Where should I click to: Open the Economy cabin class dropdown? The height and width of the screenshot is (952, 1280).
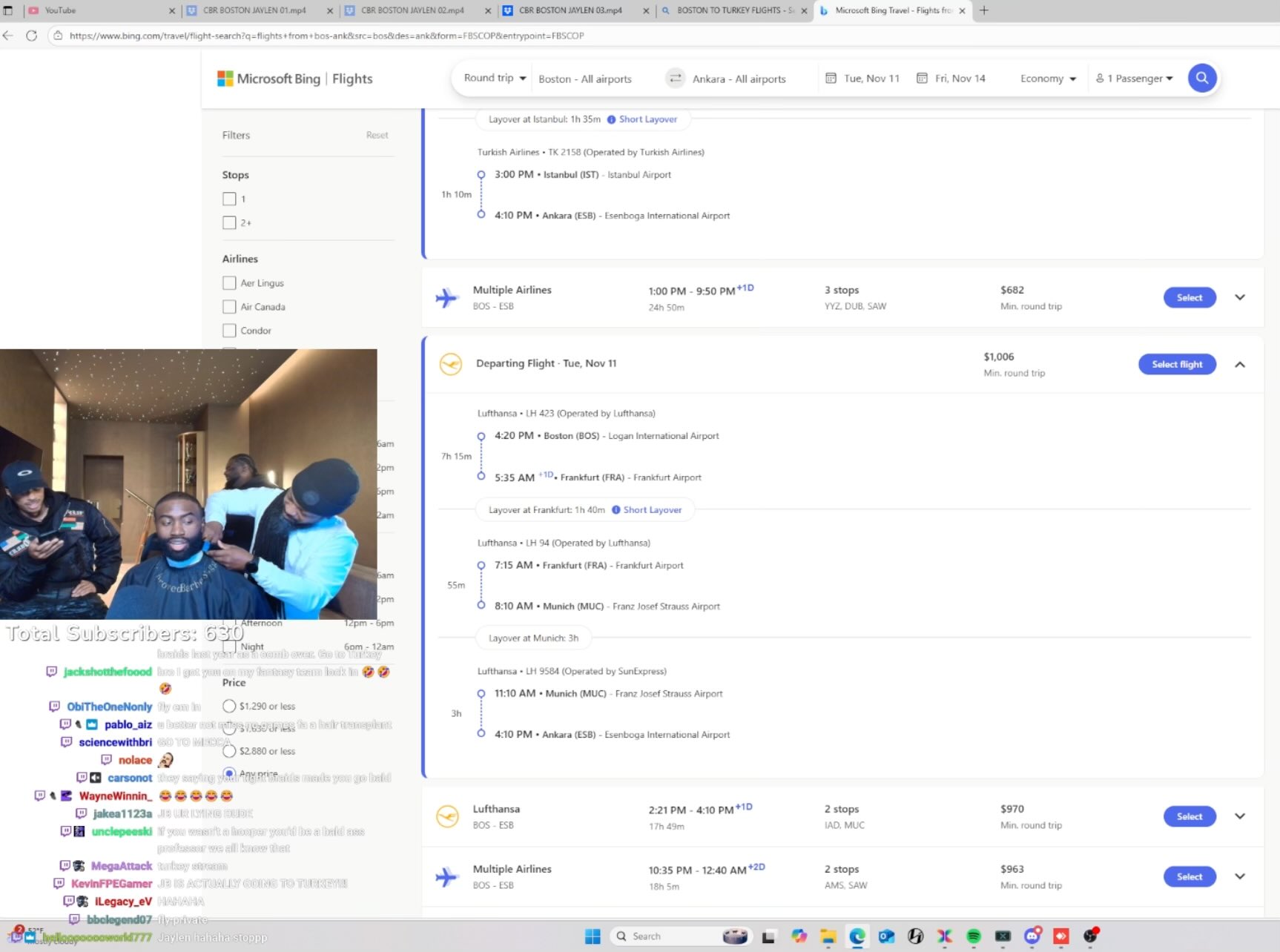1048,79
